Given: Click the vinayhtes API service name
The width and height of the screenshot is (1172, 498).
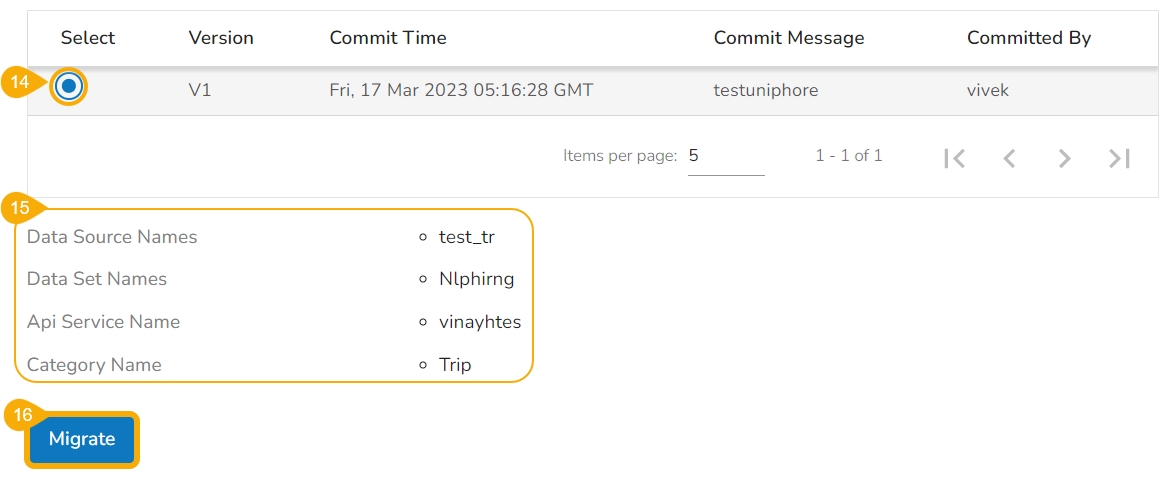Looking at the screenshot, I should pyautogui.click(x=480, y=322).
